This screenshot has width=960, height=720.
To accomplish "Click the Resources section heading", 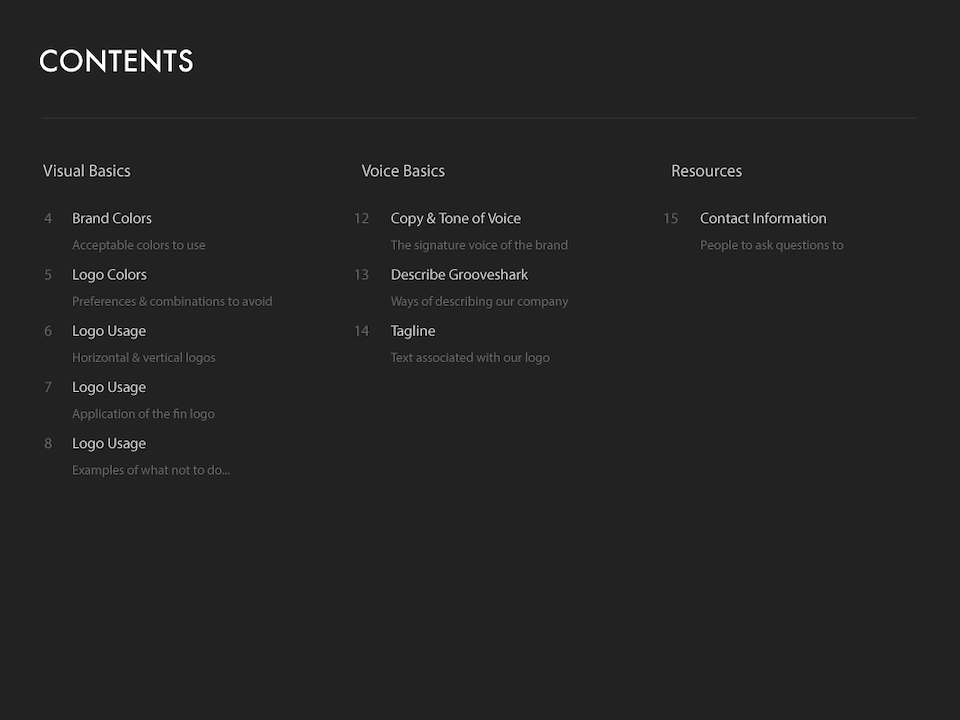I will (x=706, y=171).
